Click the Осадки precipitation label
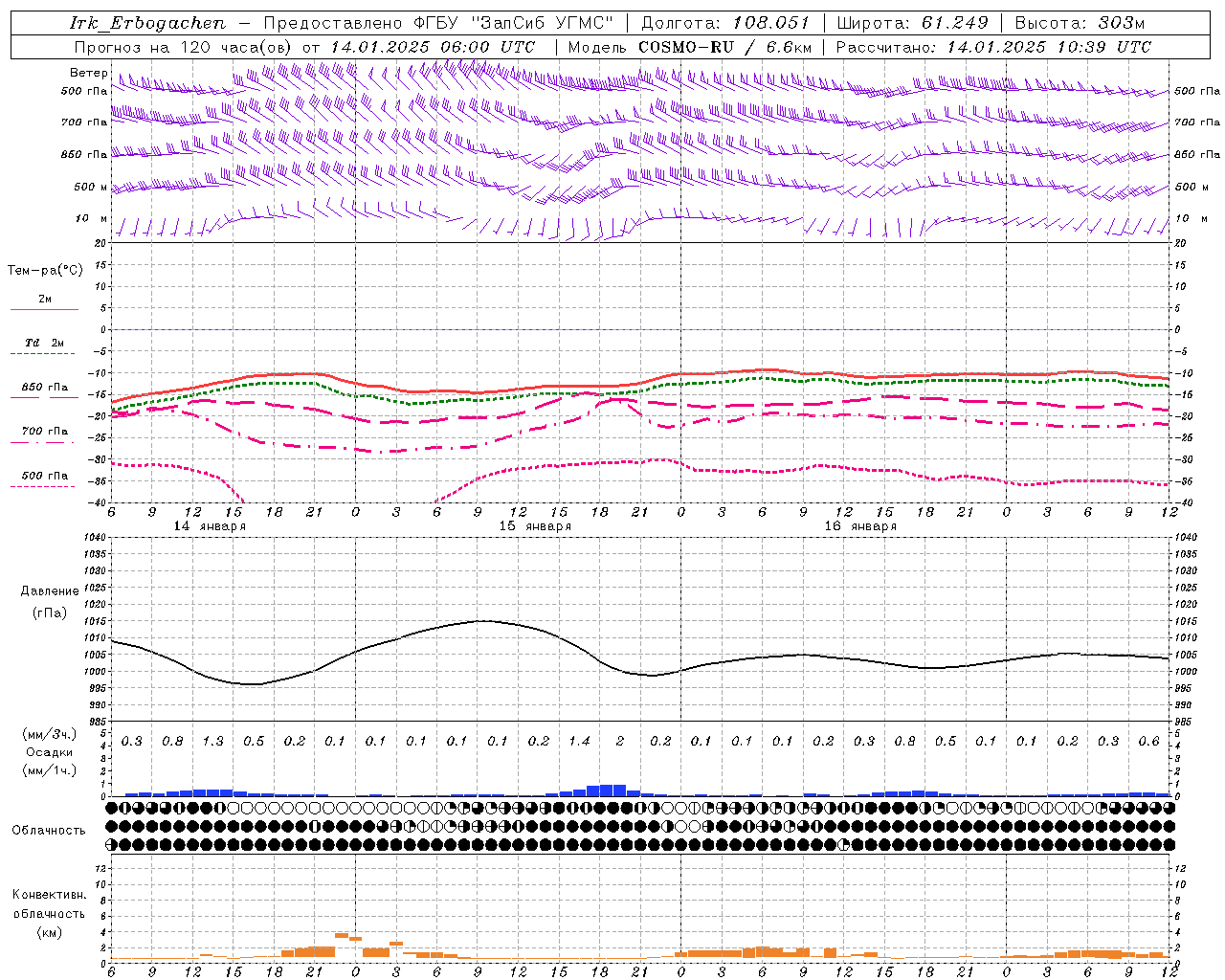Viewport: 1225px width, 980px height. point(49,752)
